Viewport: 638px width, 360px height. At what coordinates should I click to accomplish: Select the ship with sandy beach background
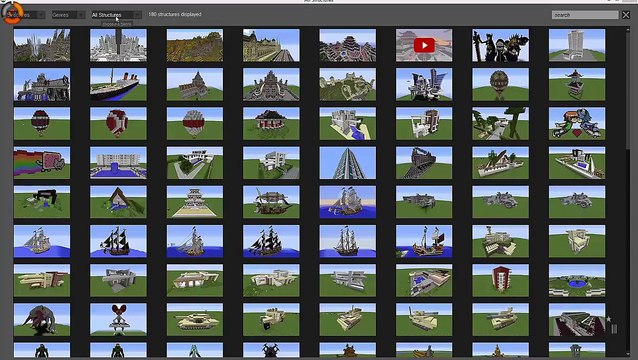pos(348,202)
